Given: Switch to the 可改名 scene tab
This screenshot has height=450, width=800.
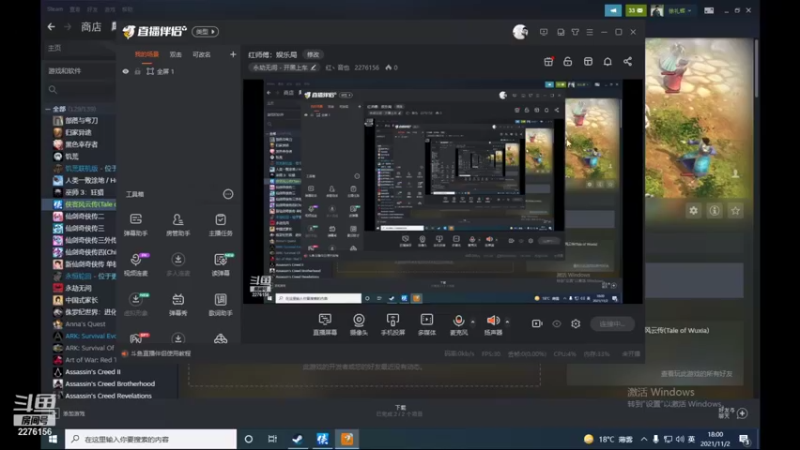Looking at the screenshot, I should click(202, 54).
